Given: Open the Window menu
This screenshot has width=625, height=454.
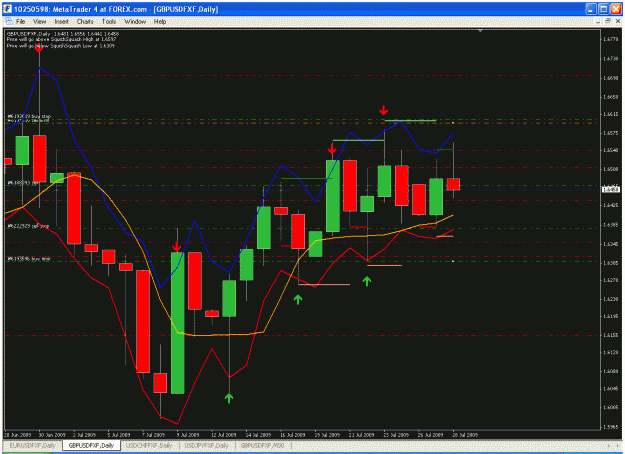Looking at the screenshot, I should (135, 22).
